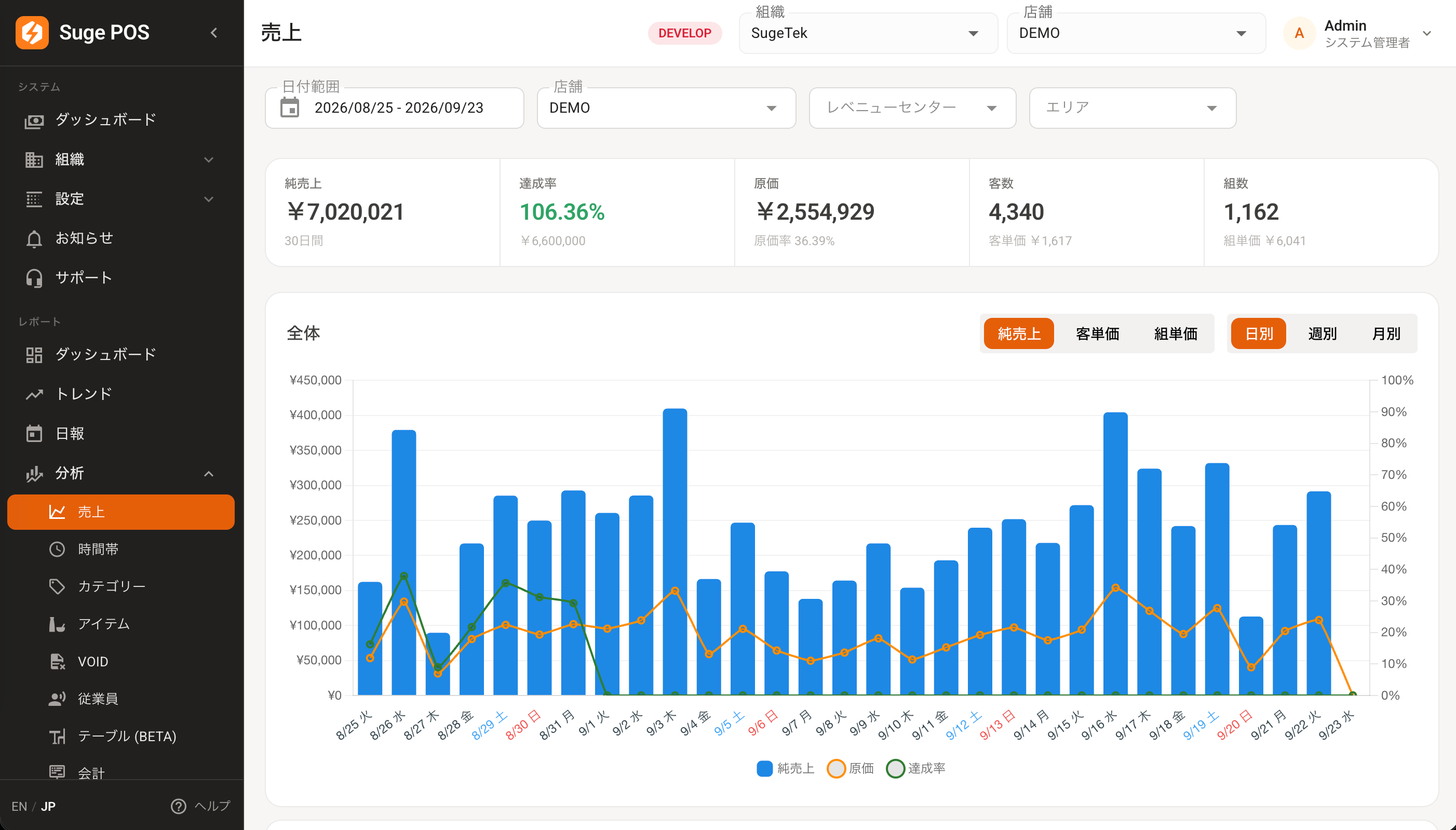1456x830 pixels.
Task: Open 従業員 employee icon
Action: tap(57, 699)
